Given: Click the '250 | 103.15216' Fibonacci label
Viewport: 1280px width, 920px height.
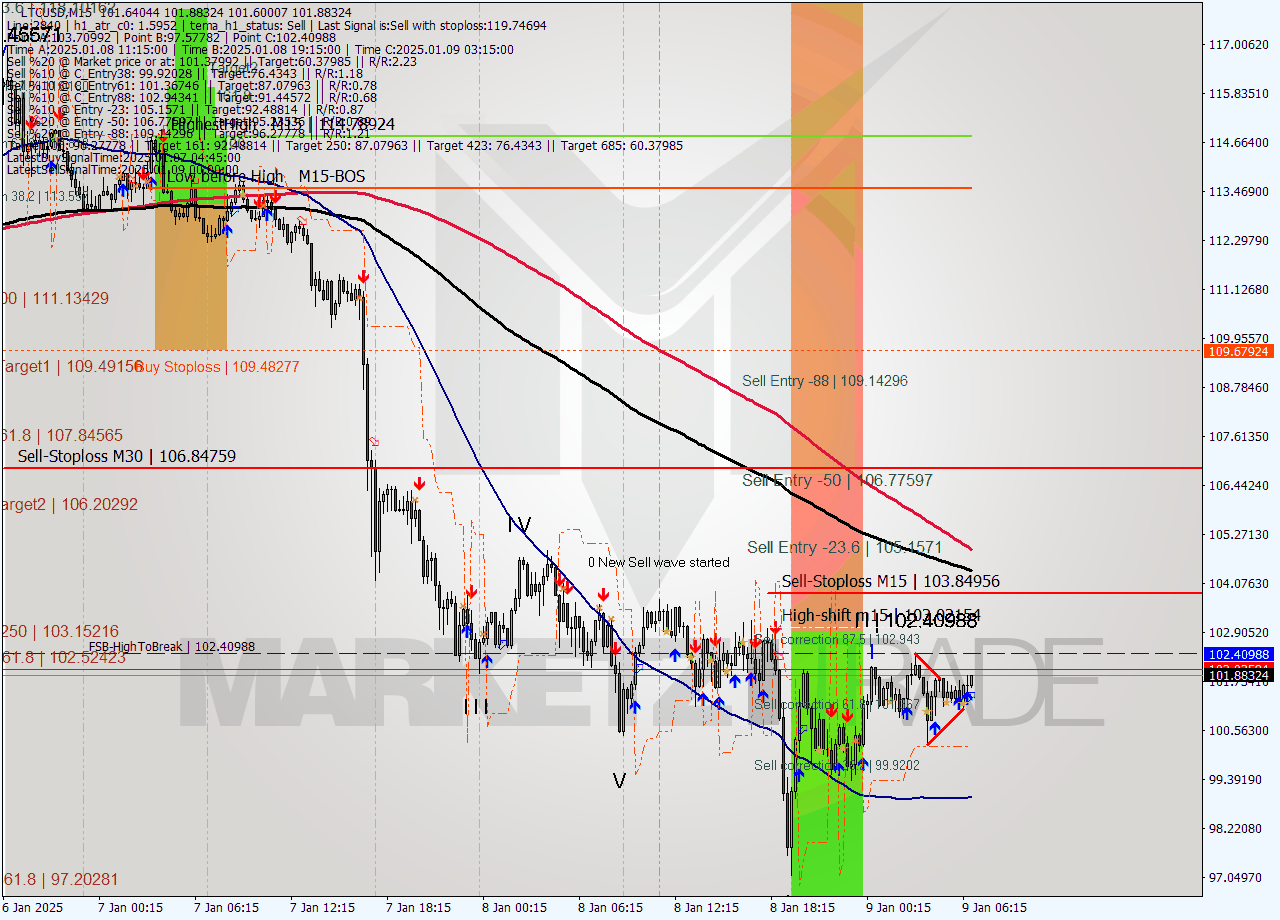Looking at the screenshot, I should [x=60, y=631].
